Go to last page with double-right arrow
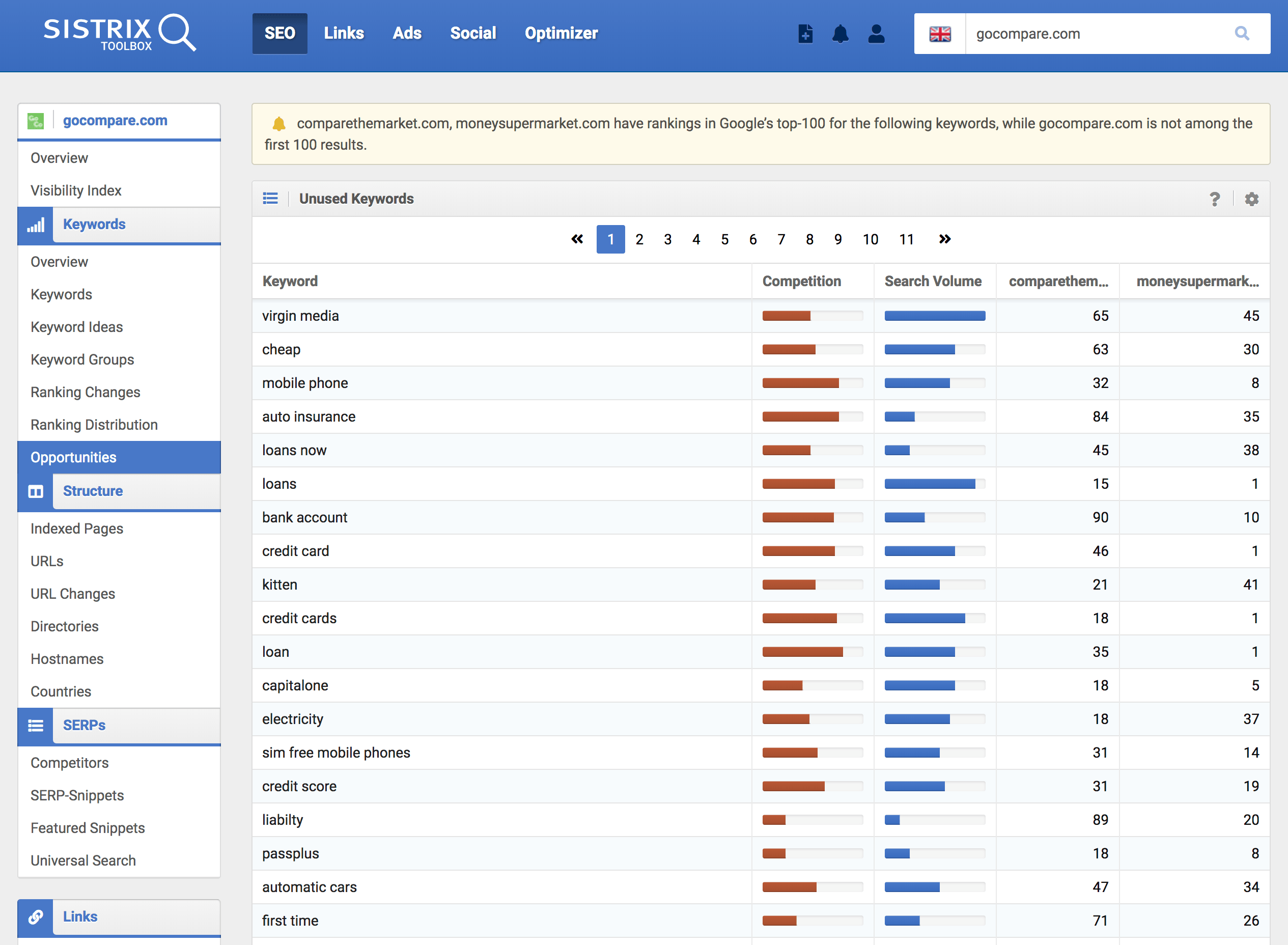 click(x=944, y=239)
